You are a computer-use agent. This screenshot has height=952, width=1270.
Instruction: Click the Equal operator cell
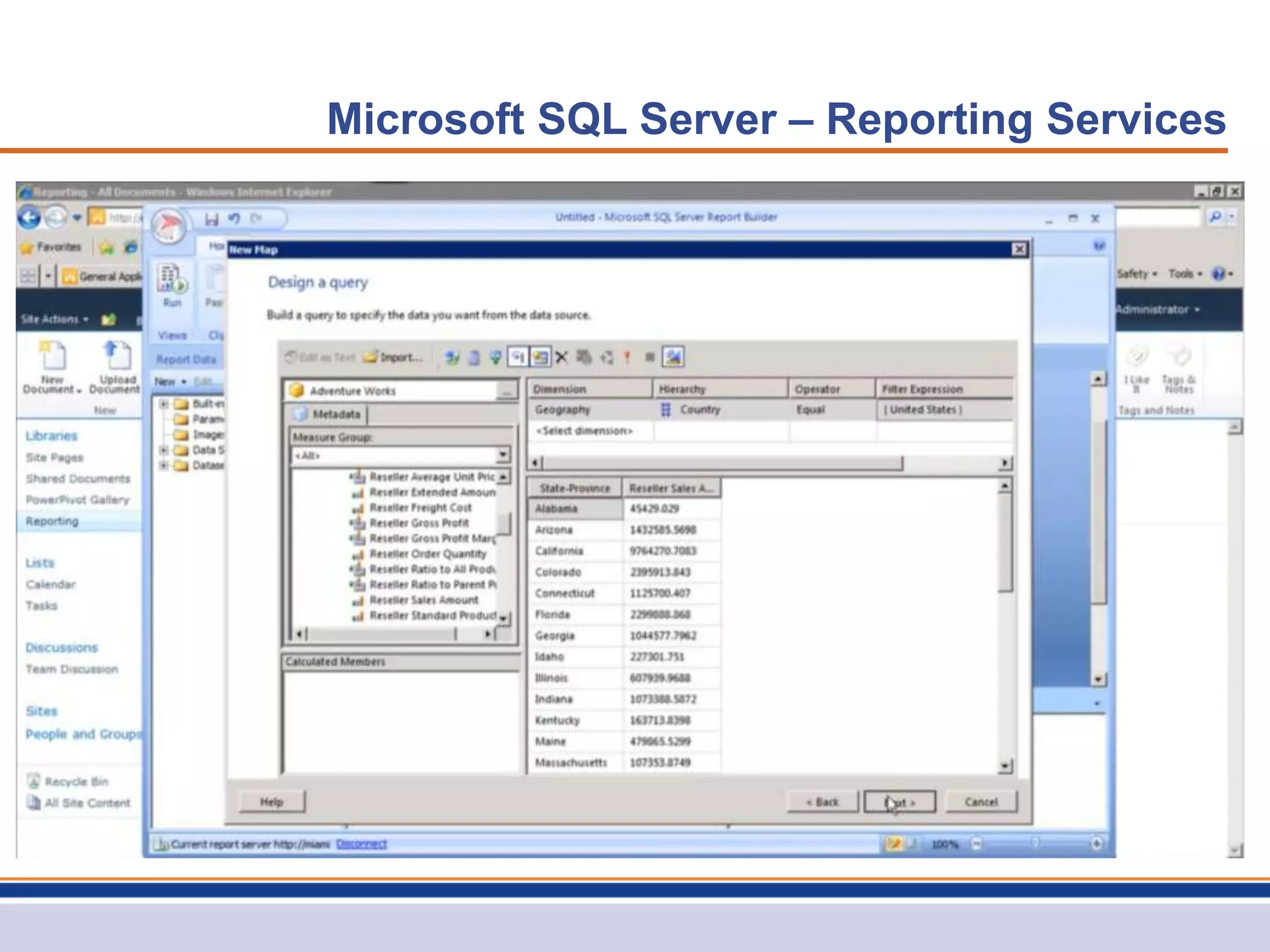click(833, 410)
